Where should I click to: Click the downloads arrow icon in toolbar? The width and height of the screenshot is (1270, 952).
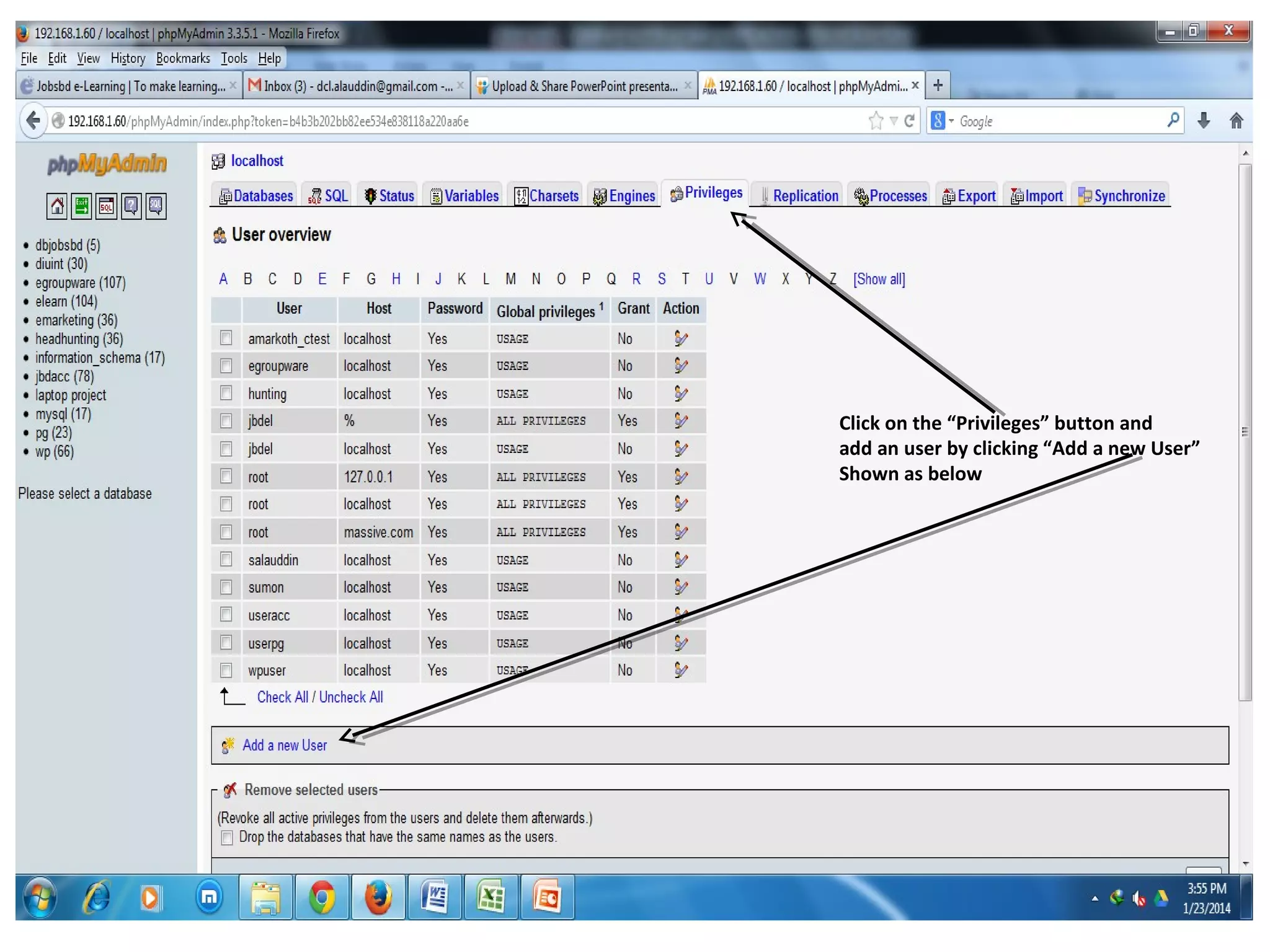click(1203, 121)
